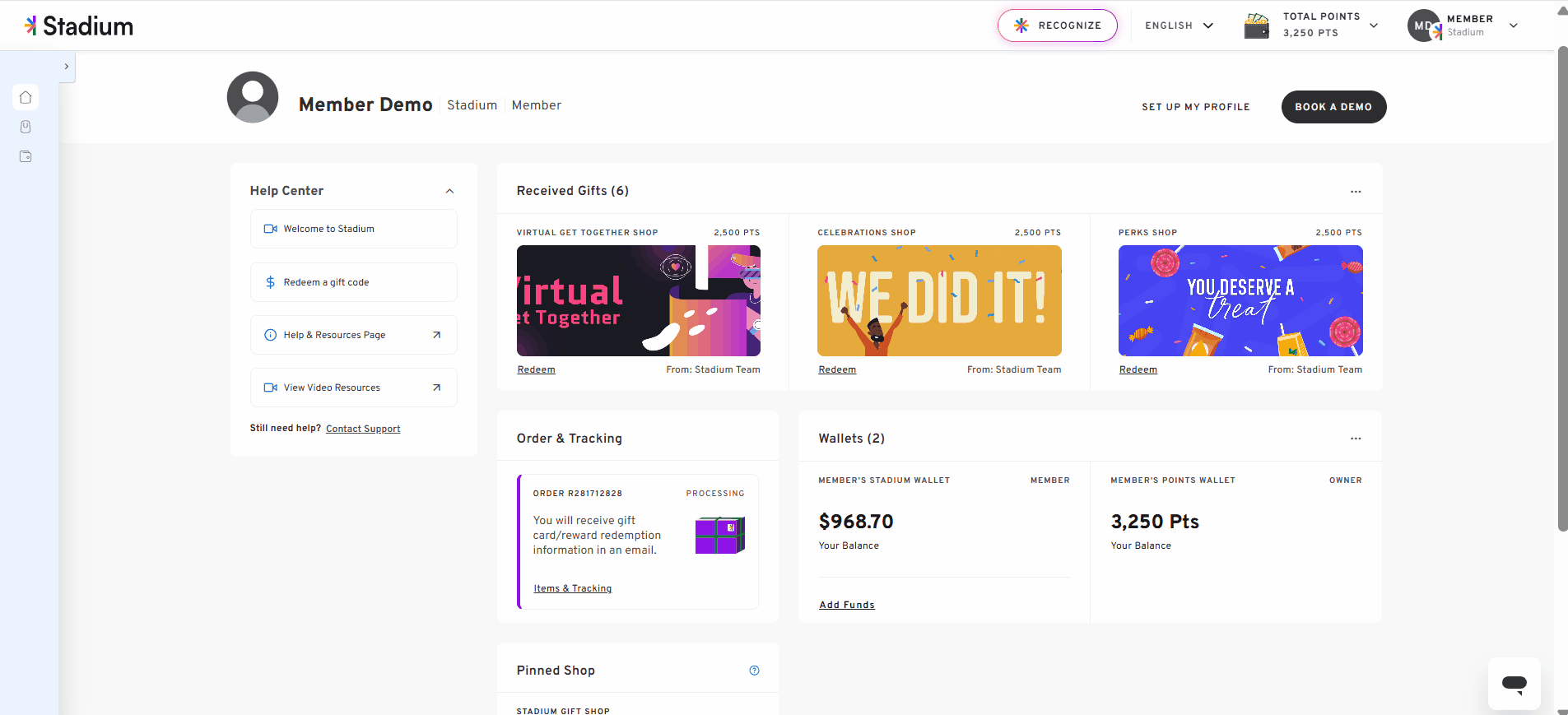Click the Total Points treasure chest icon

1256,26
